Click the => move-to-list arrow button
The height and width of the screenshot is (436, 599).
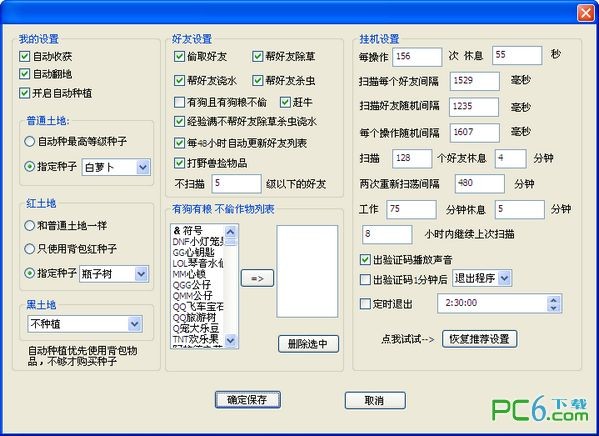257,278
